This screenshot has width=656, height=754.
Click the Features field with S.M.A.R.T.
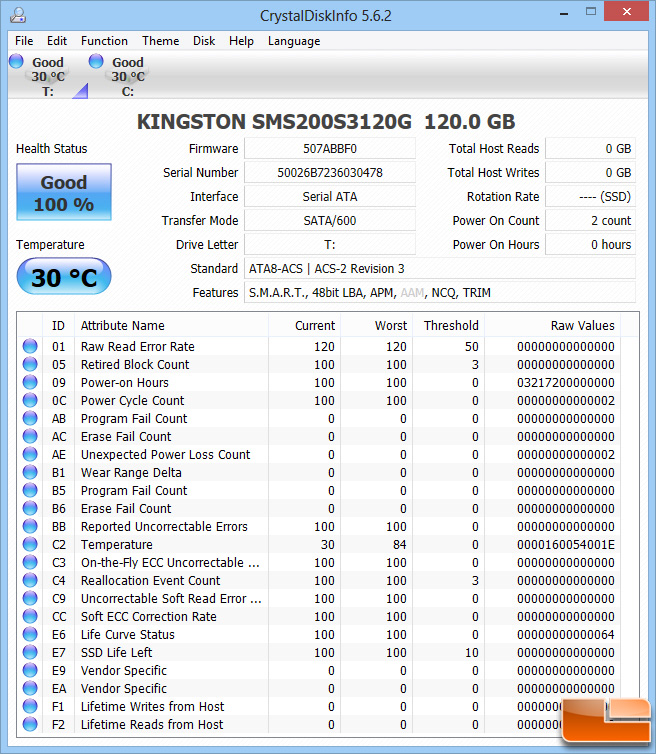pyautogui.click(x=440, y=293)
